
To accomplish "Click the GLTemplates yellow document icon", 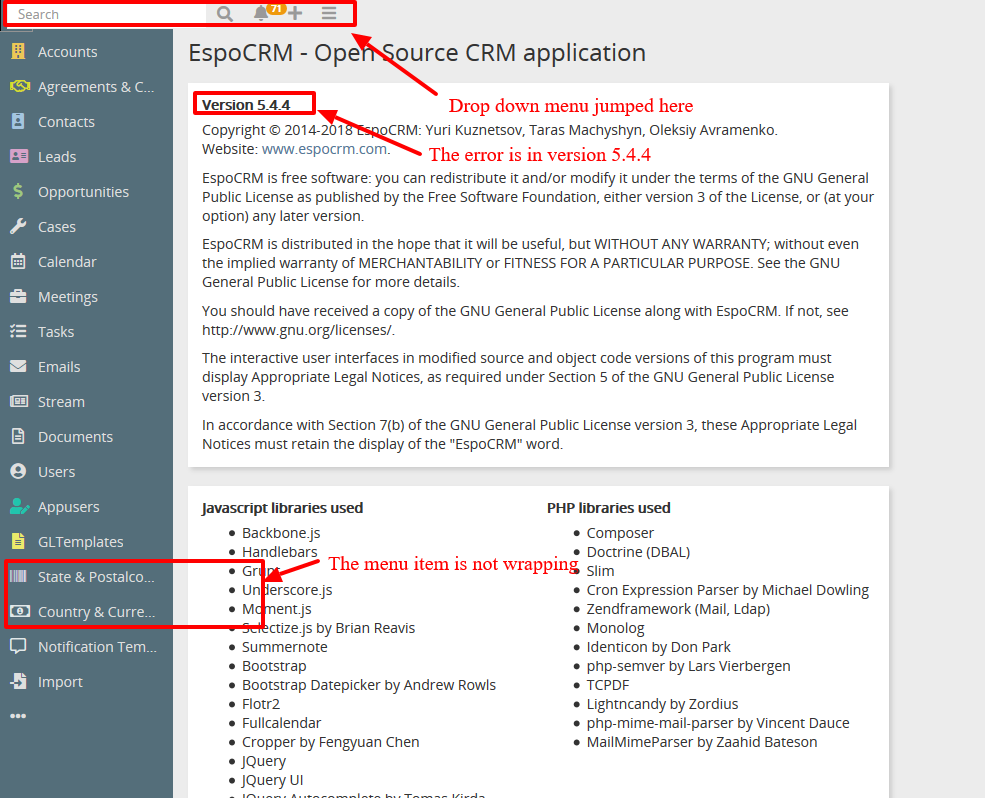I will point(18,541).
